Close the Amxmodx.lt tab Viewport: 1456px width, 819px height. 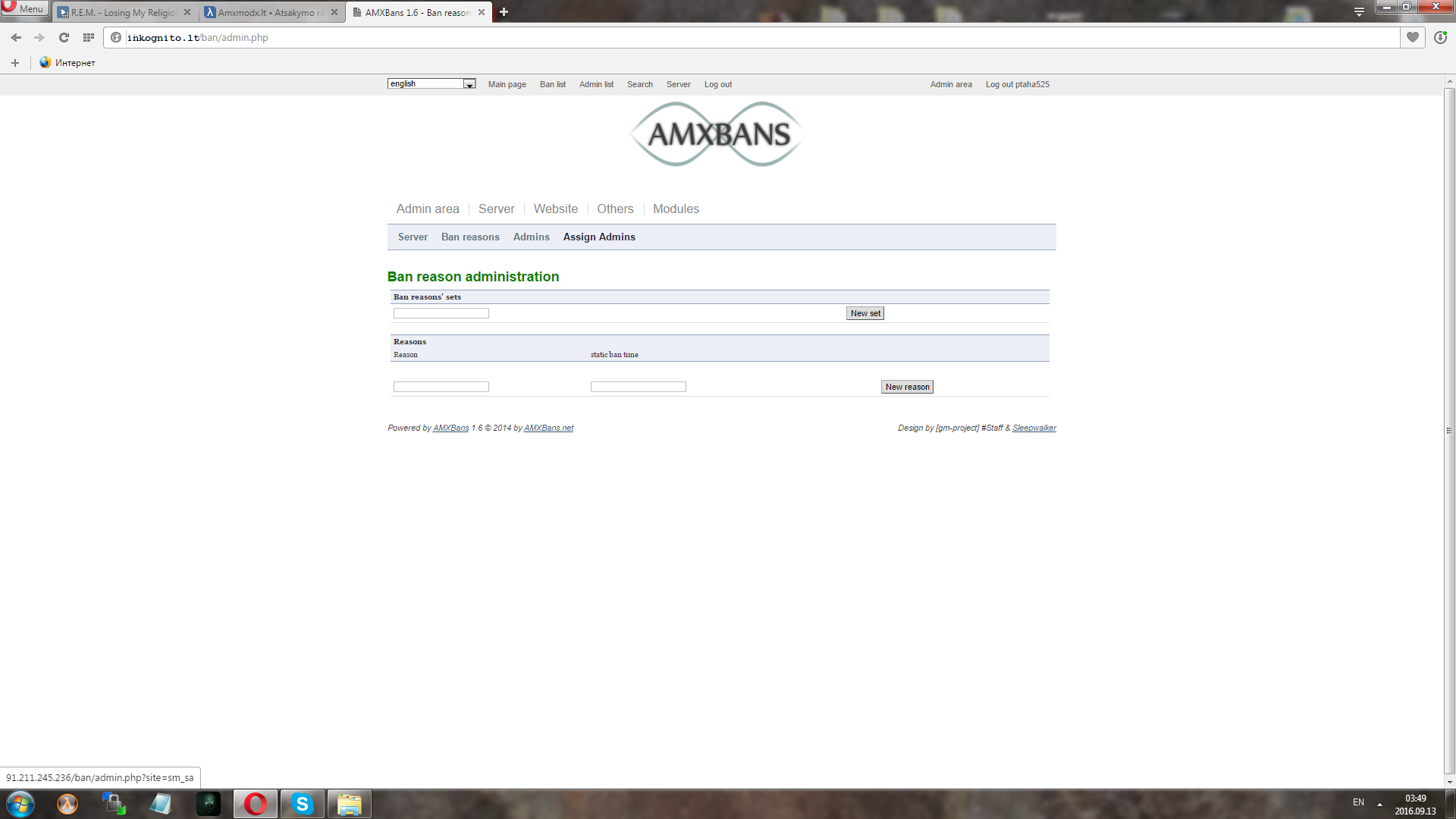(x=334, y=12)
